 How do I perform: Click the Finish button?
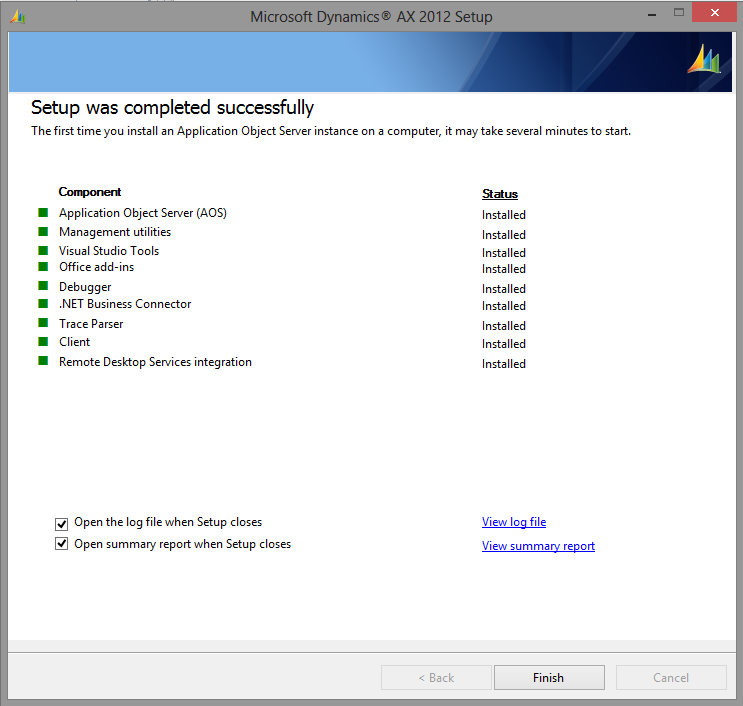pos(549,678)
